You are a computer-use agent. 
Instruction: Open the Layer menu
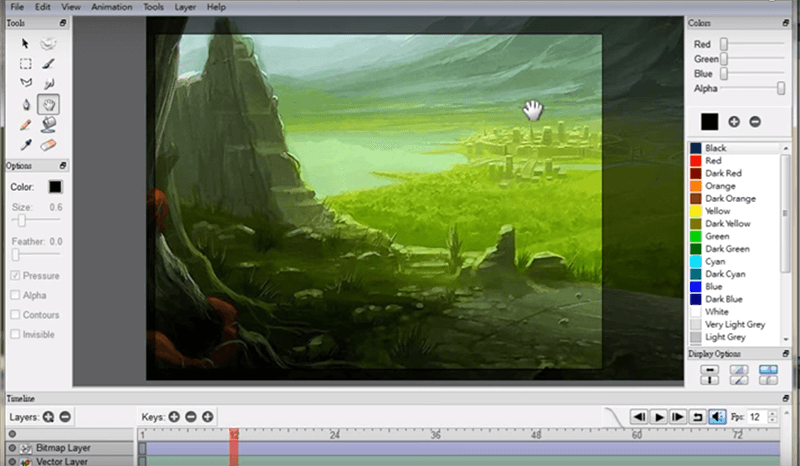tap(185, 7)
